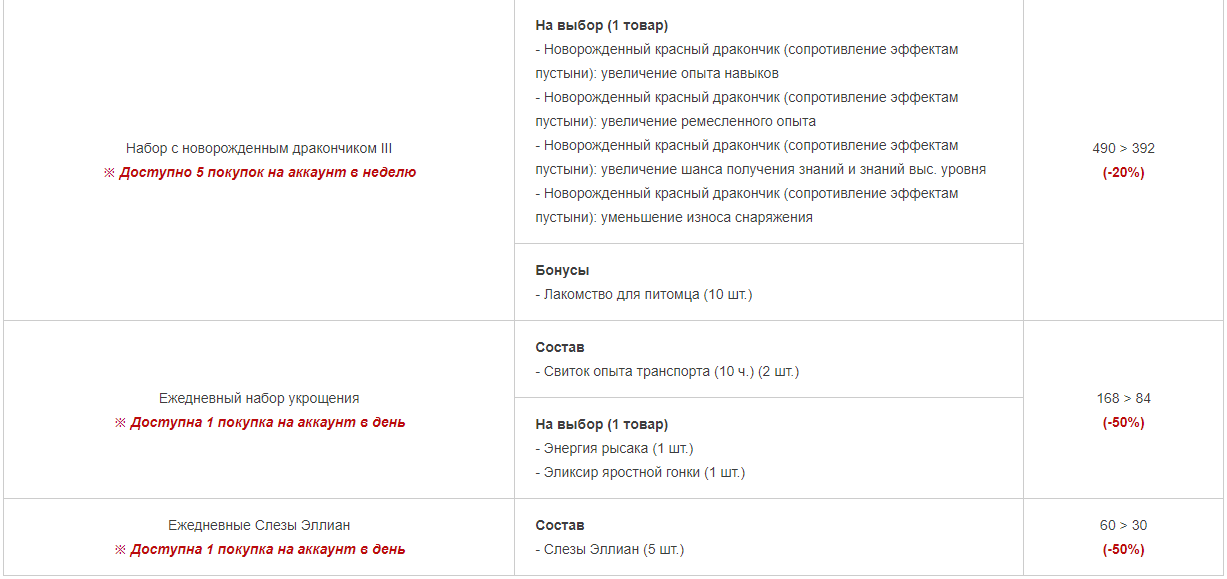
Task: Click 'Лакомство для питомца (10 шт.)' item
Action: [644, 294]
